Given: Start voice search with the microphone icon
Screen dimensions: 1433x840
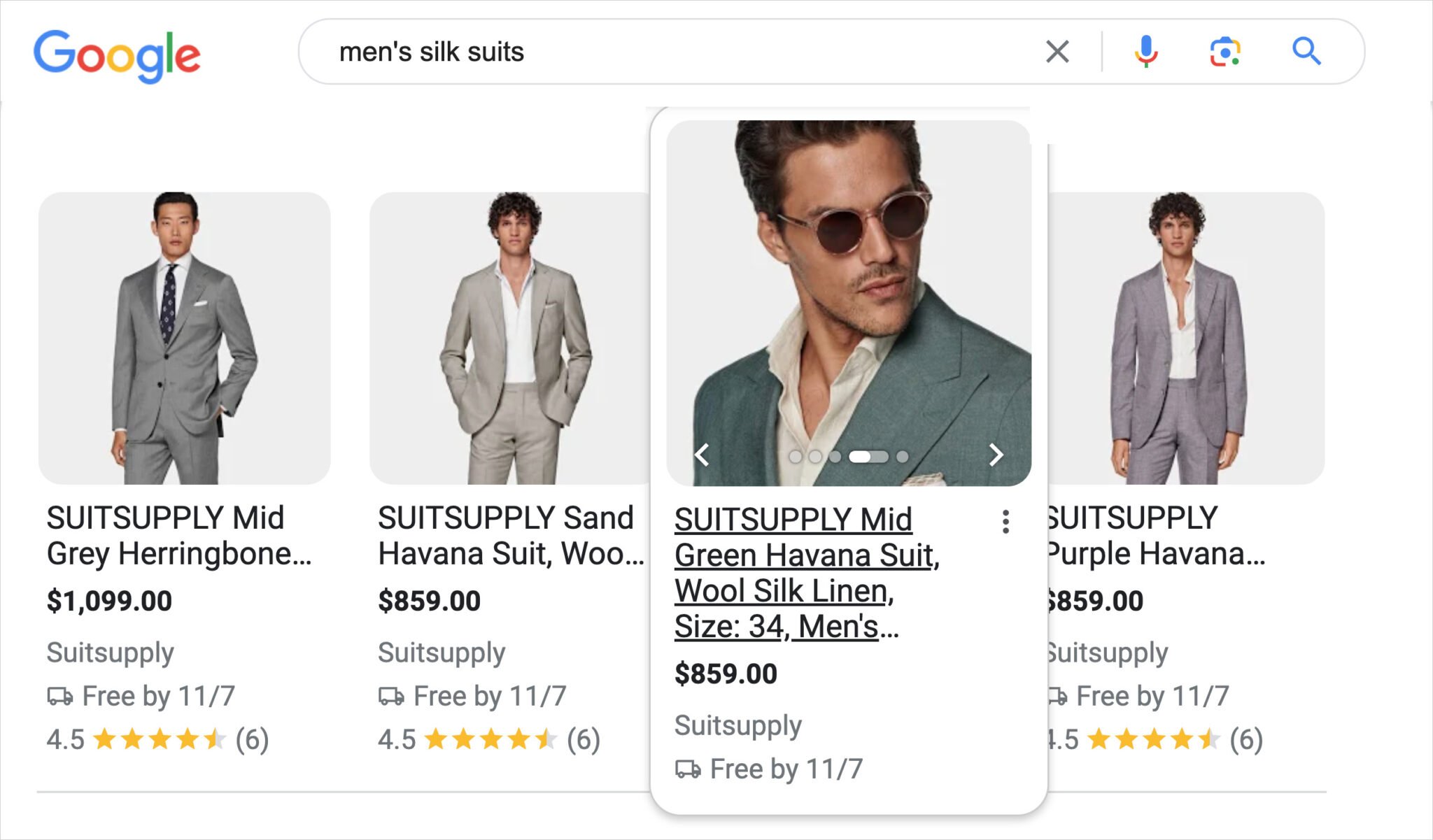Looking at the screenshot, I should (1146, 51).
